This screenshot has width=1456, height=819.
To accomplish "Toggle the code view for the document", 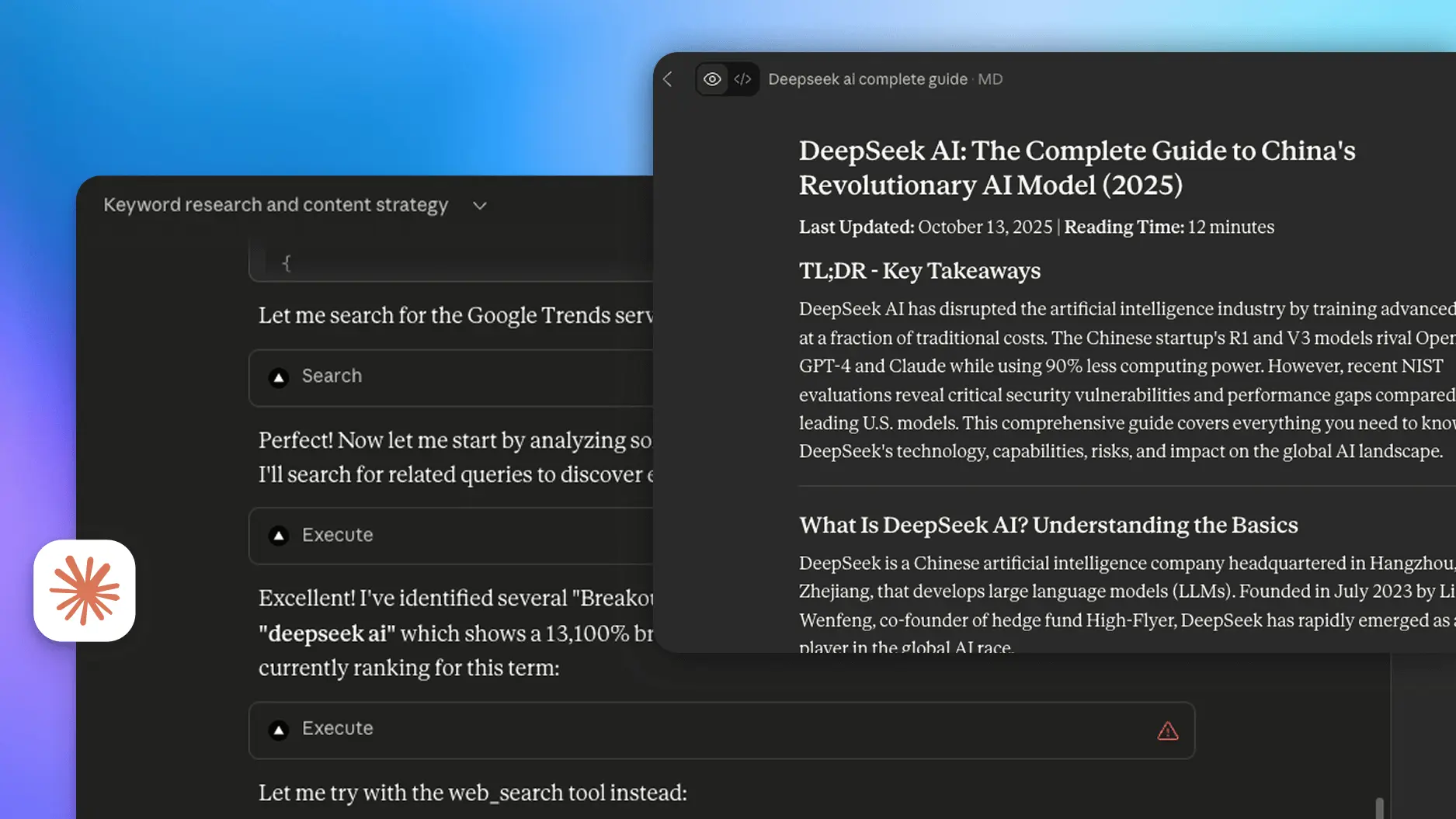I will [742, 79].
